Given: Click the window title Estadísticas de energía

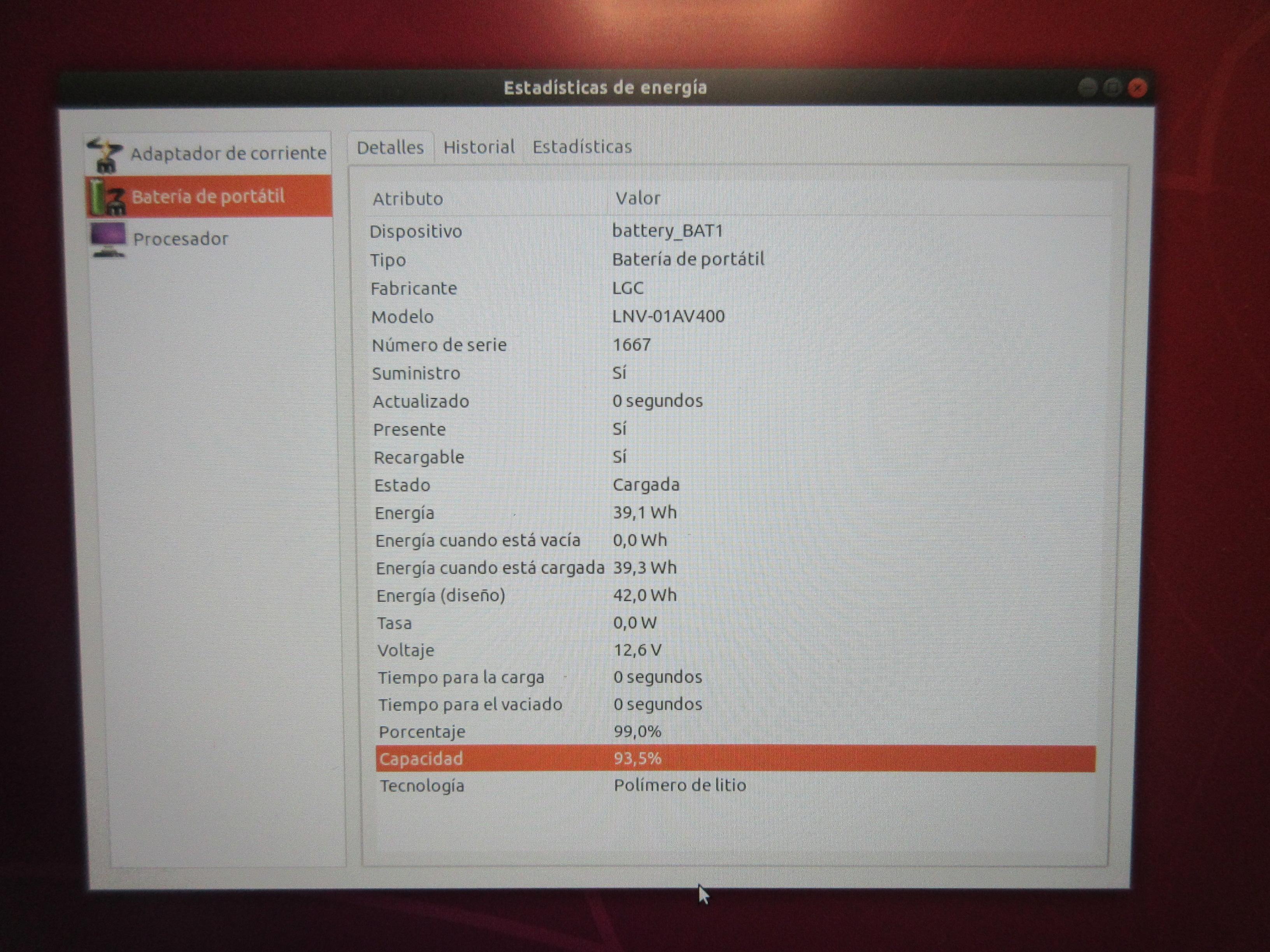Looking at the screenshot, I should [x=605, y=88].
